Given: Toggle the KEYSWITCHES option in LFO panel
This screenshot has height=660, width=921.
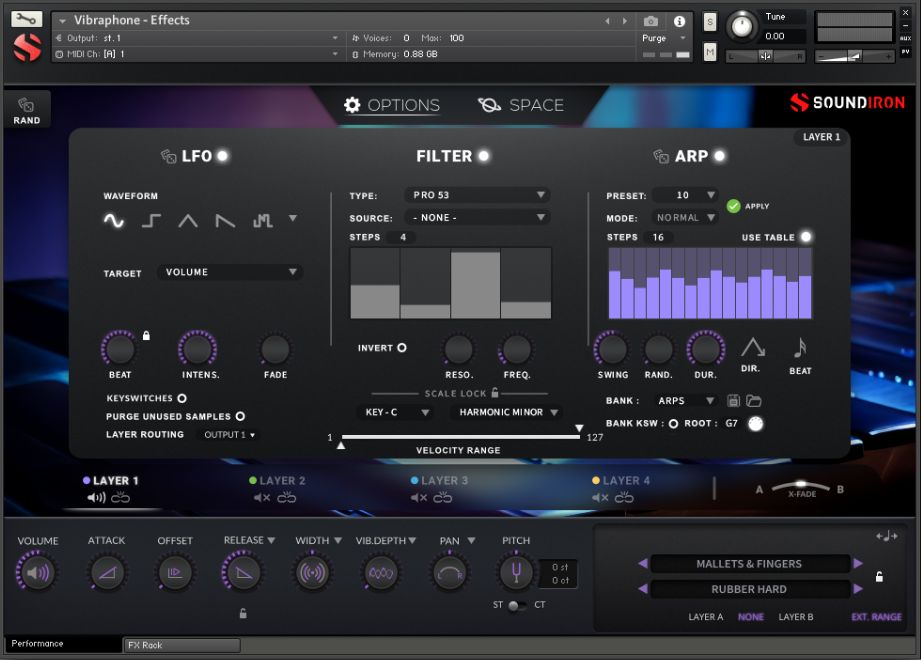Looking at the screenshot, I should [183, 398].
